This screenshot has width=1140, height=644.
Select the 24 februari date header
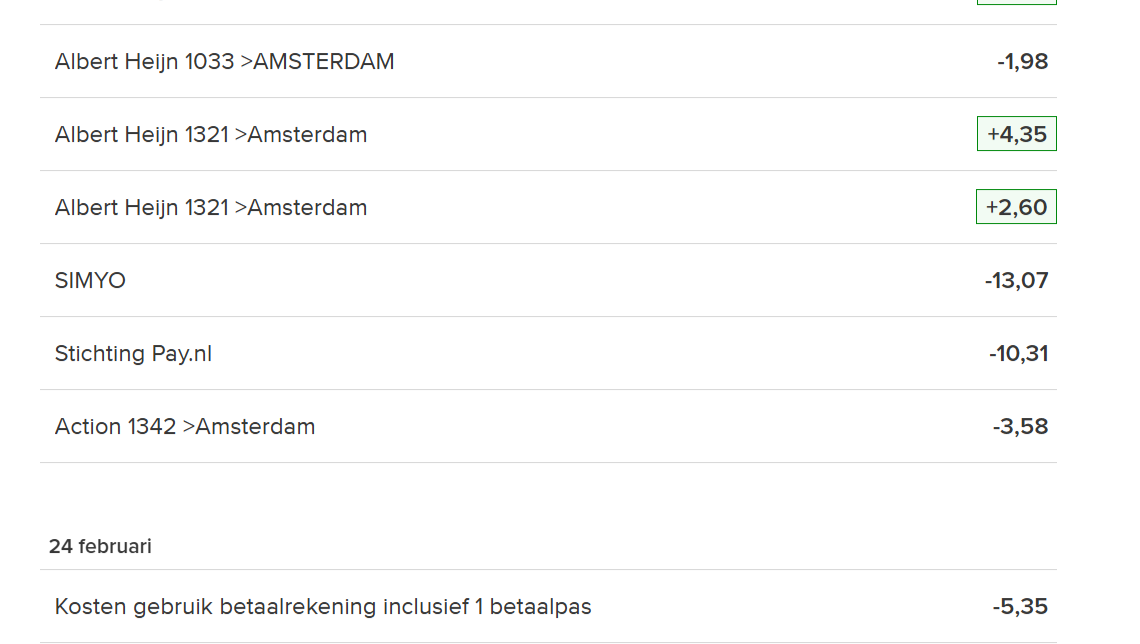[x=100, y=547]
